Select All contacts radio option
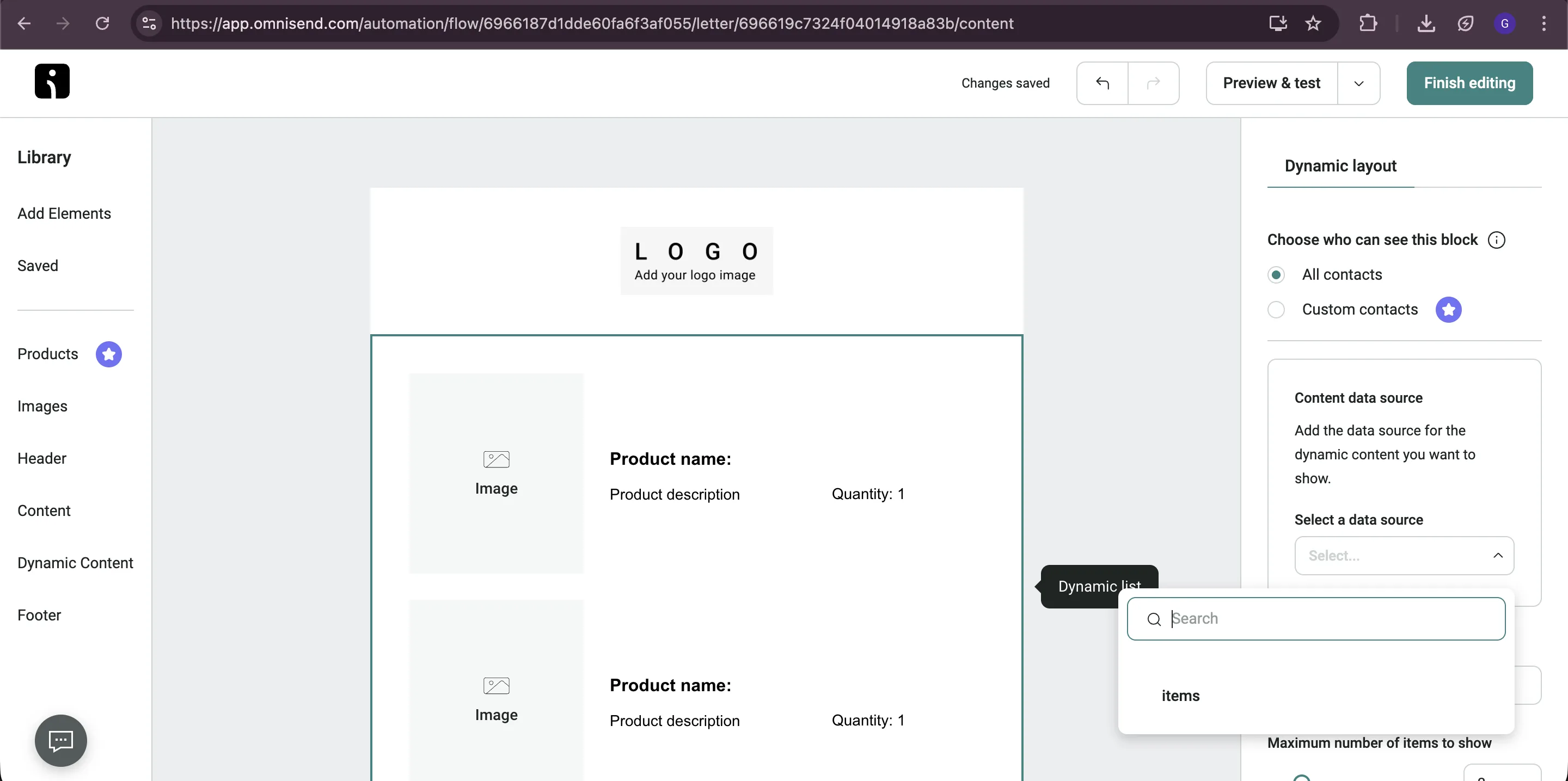 click(1276, 275)
